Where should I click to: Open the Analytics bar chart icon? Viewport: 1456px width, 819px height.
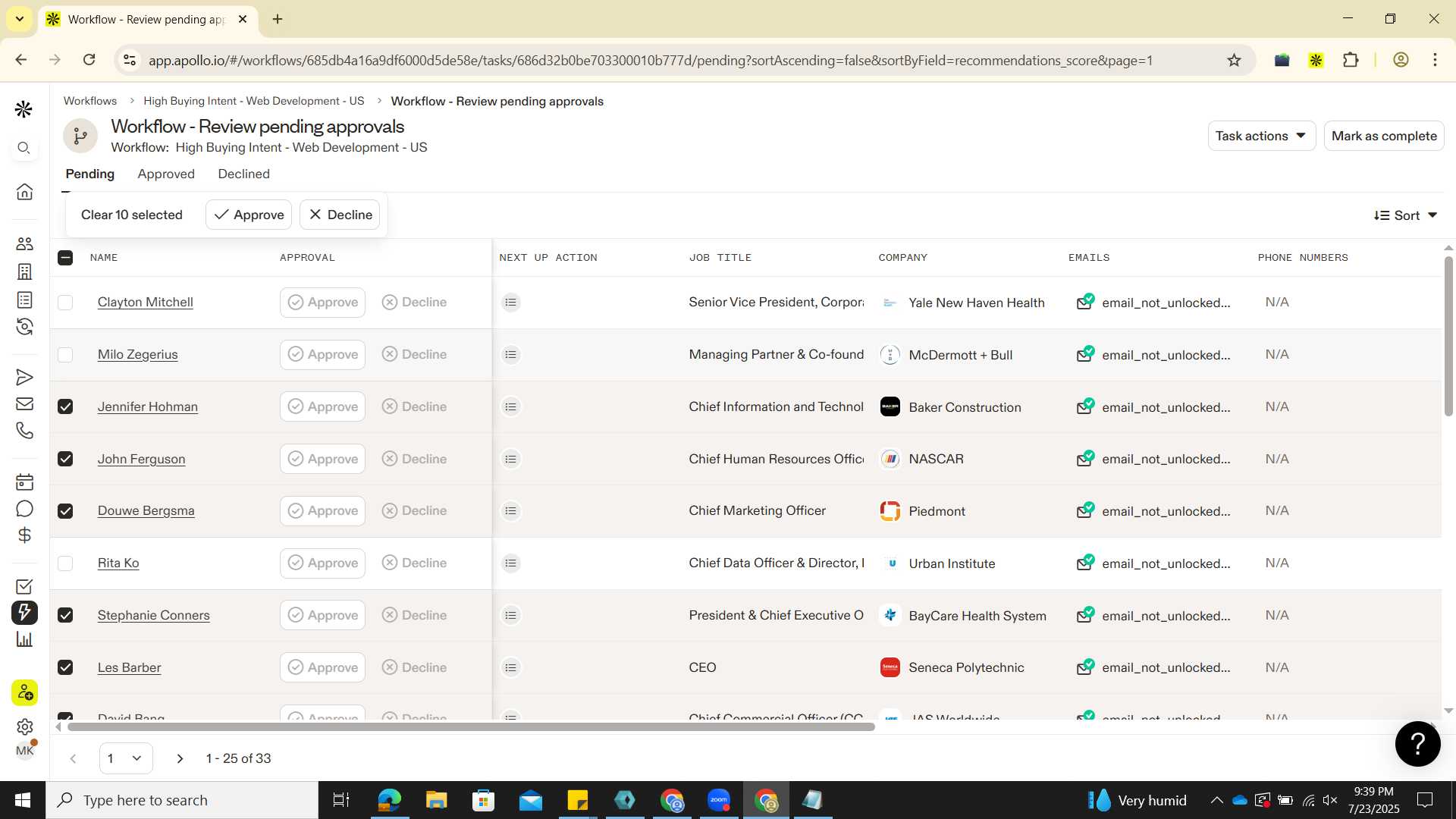[x=24, y=639]
